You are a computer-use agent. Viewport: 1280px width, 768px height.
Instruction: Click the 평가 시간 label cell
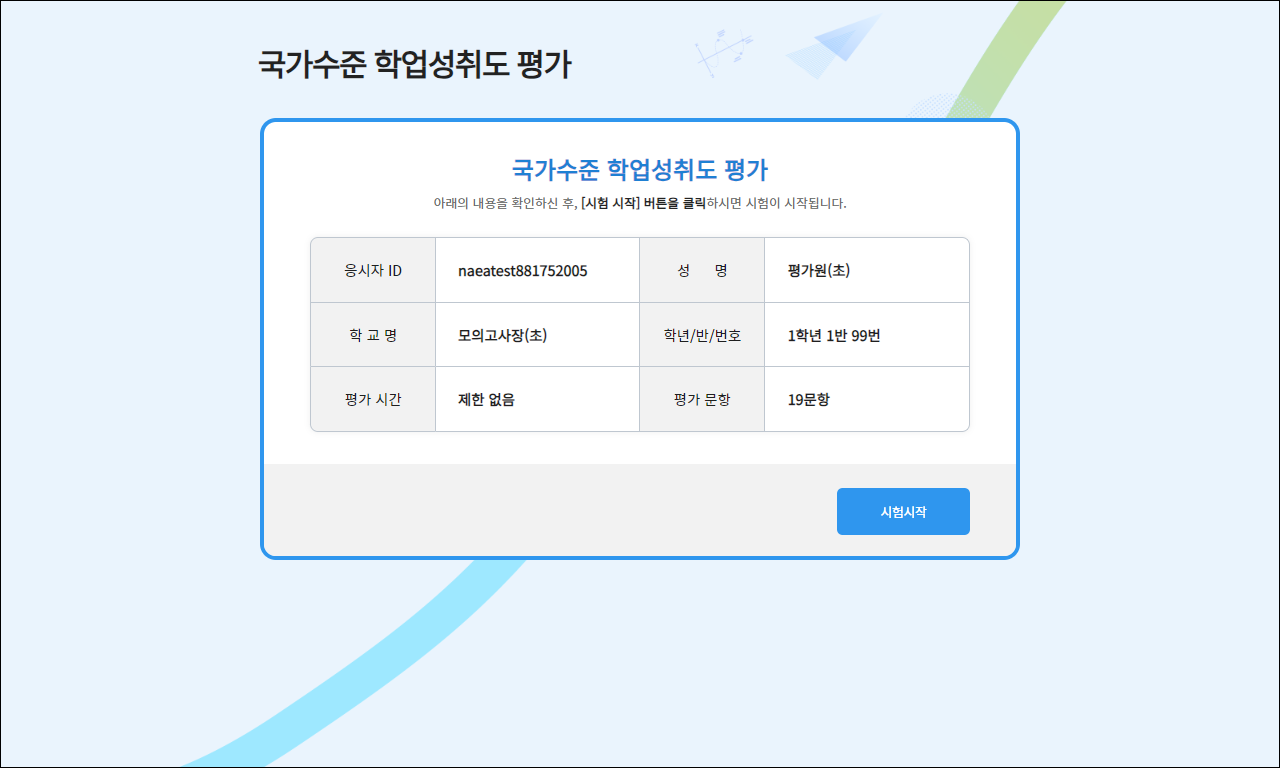(373, 399)
